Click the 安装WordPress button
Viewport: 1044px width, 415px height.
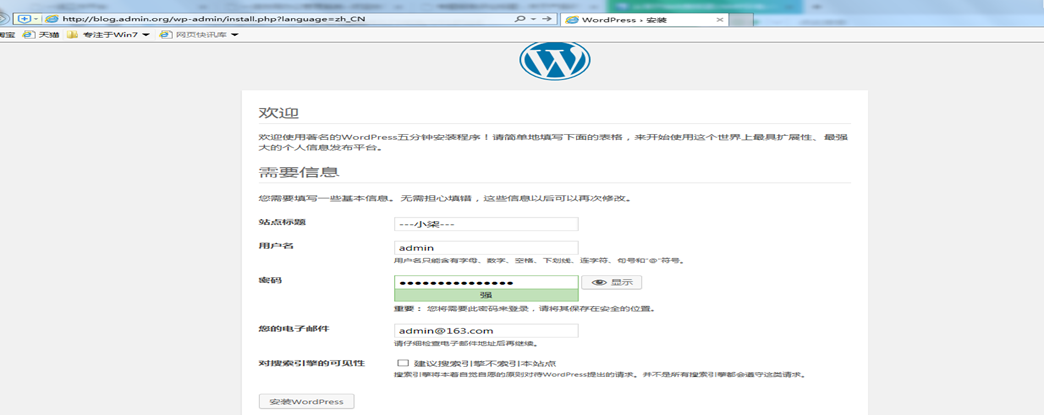(306, 402)
